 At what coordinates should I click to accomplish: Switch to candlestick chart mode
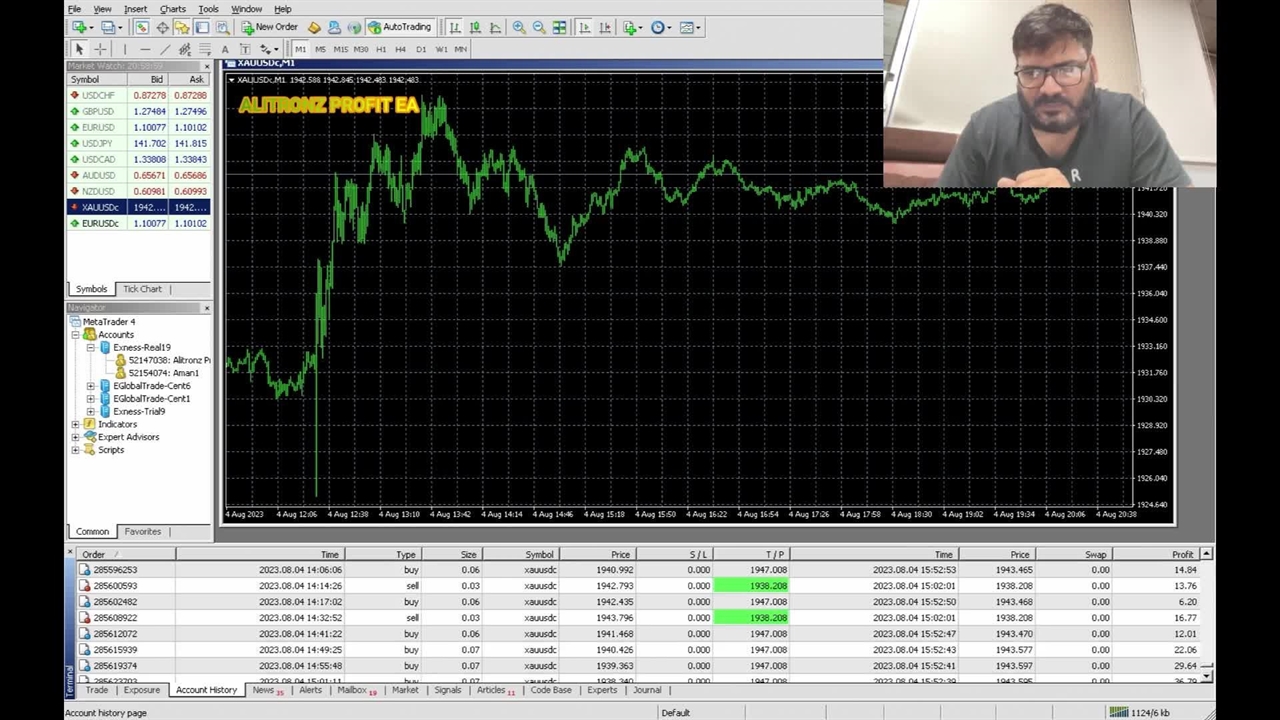(x=475, y=27)
